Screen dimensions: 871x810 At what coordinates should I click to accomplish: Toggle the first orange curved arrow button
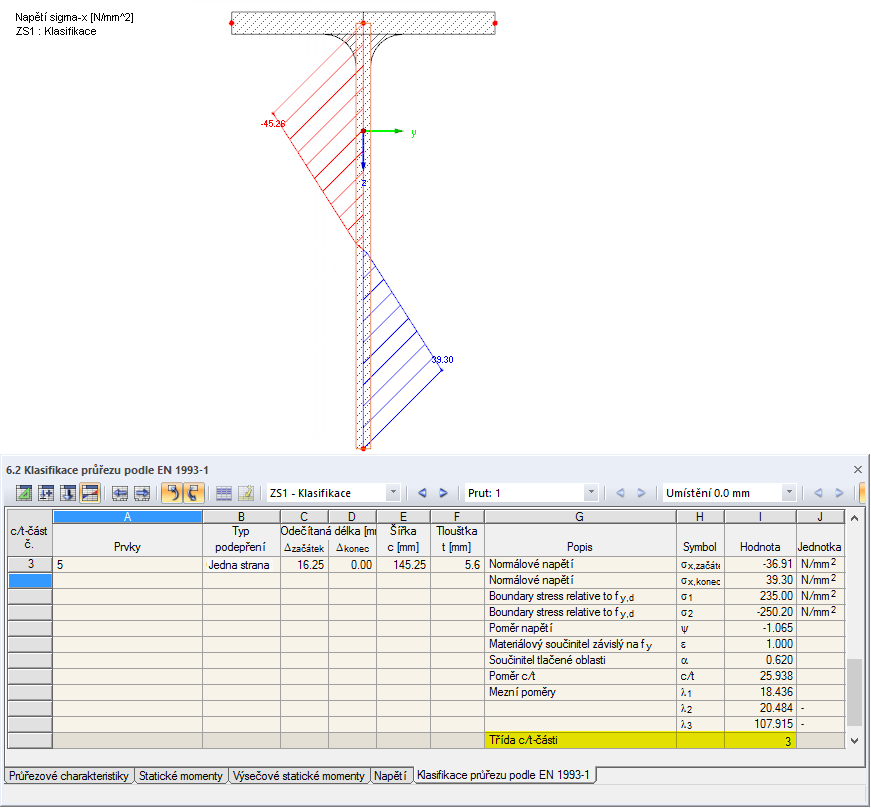[172, 493]
